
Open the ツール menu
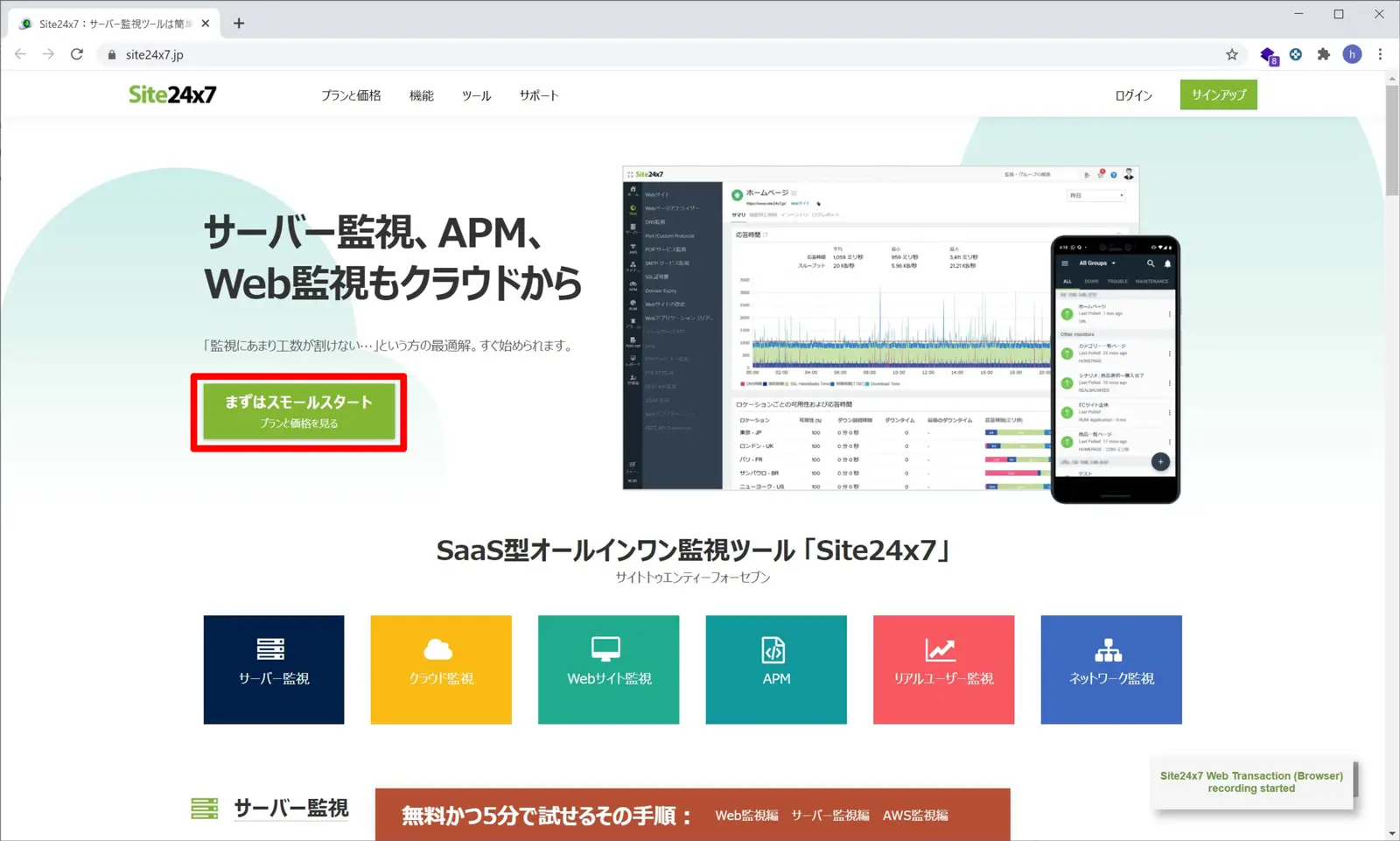click(x=477, y=95)
